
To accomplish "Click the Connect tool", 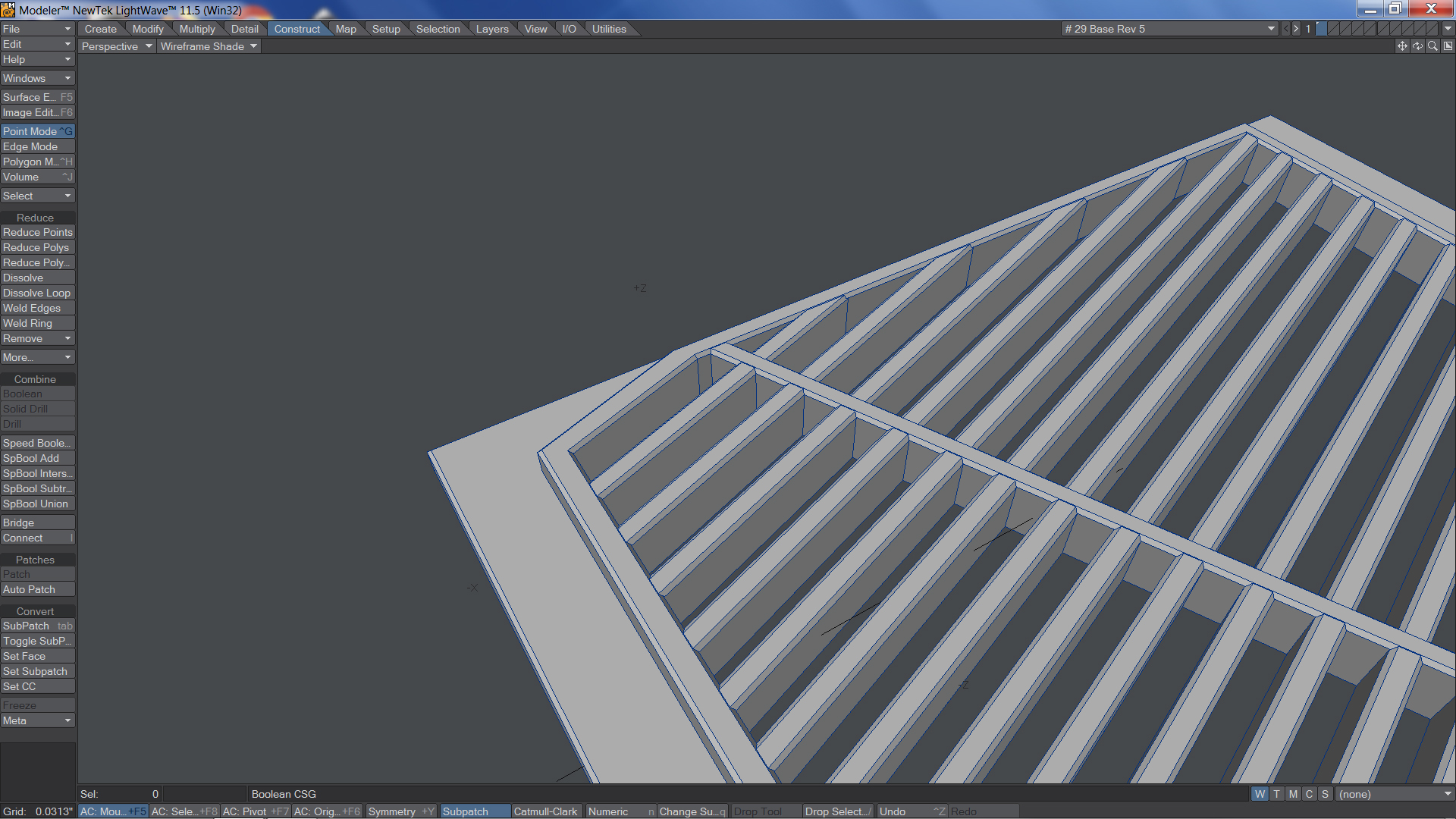I will (37, 538).
